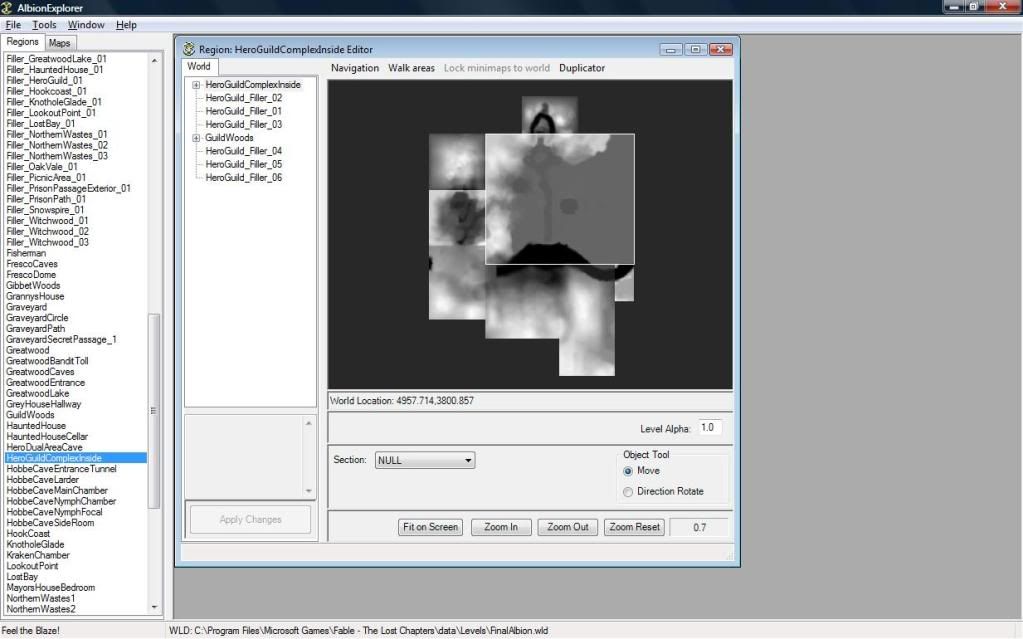Select HeroGuild_Filler_05 in the tree
Image resolution: width=1023 pixels, height=639 pixels.
(x=243, y=164)
